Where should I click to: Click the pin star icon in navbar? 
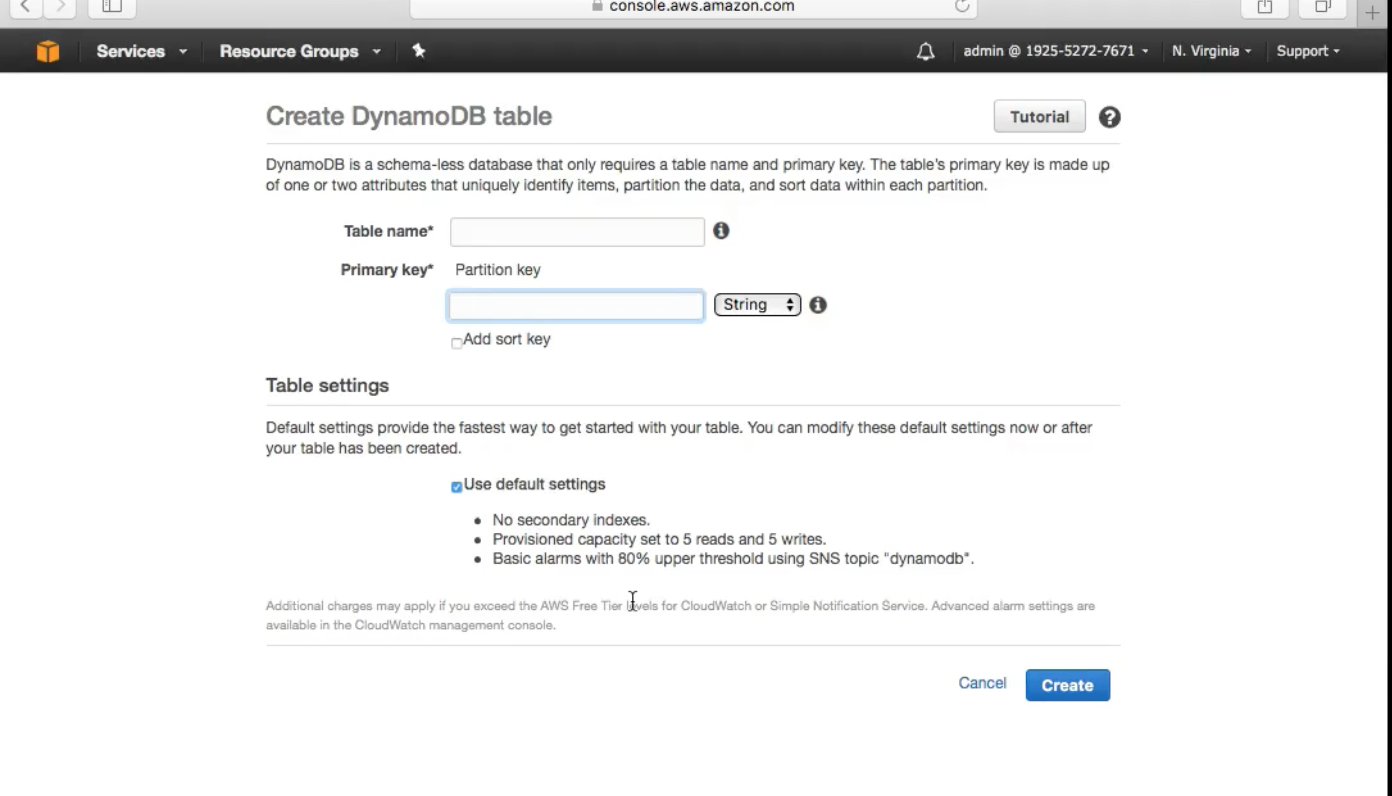[x=419, y=51]
